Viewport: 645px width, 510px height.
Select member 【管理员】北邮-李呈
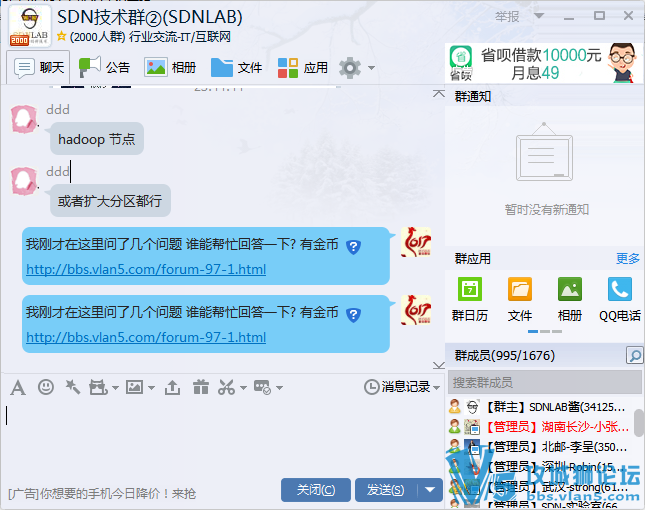click(540, 447)
